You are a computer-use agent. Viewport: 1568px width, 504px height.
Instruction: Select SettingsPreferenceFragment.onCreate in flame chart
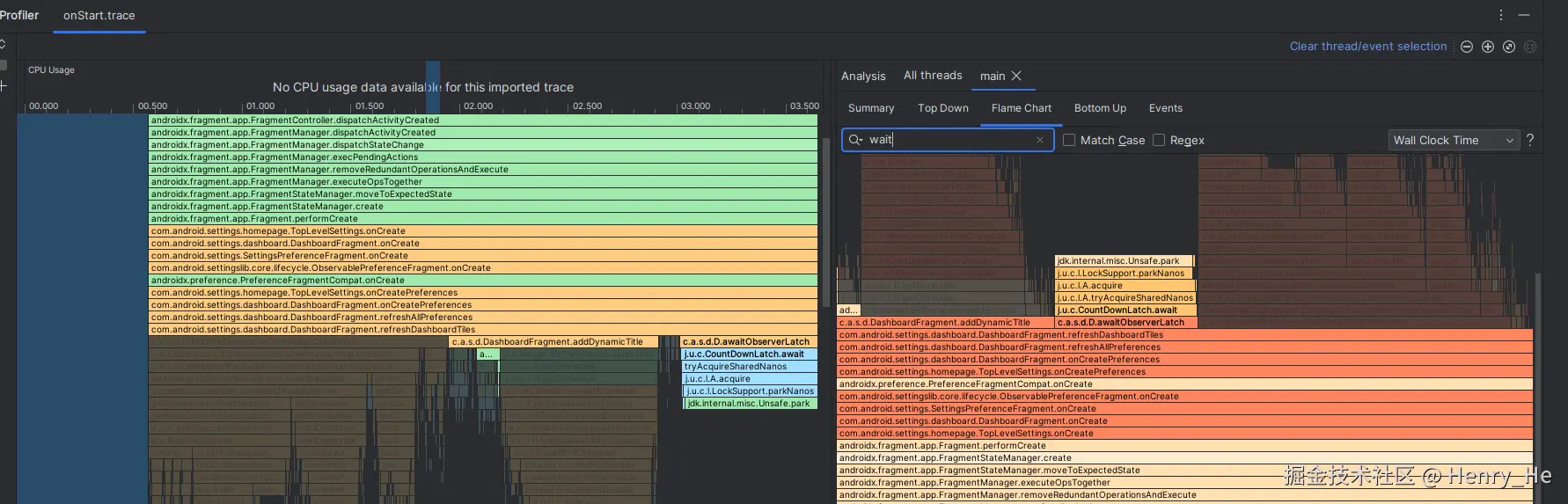click(x=1184, y=409)
